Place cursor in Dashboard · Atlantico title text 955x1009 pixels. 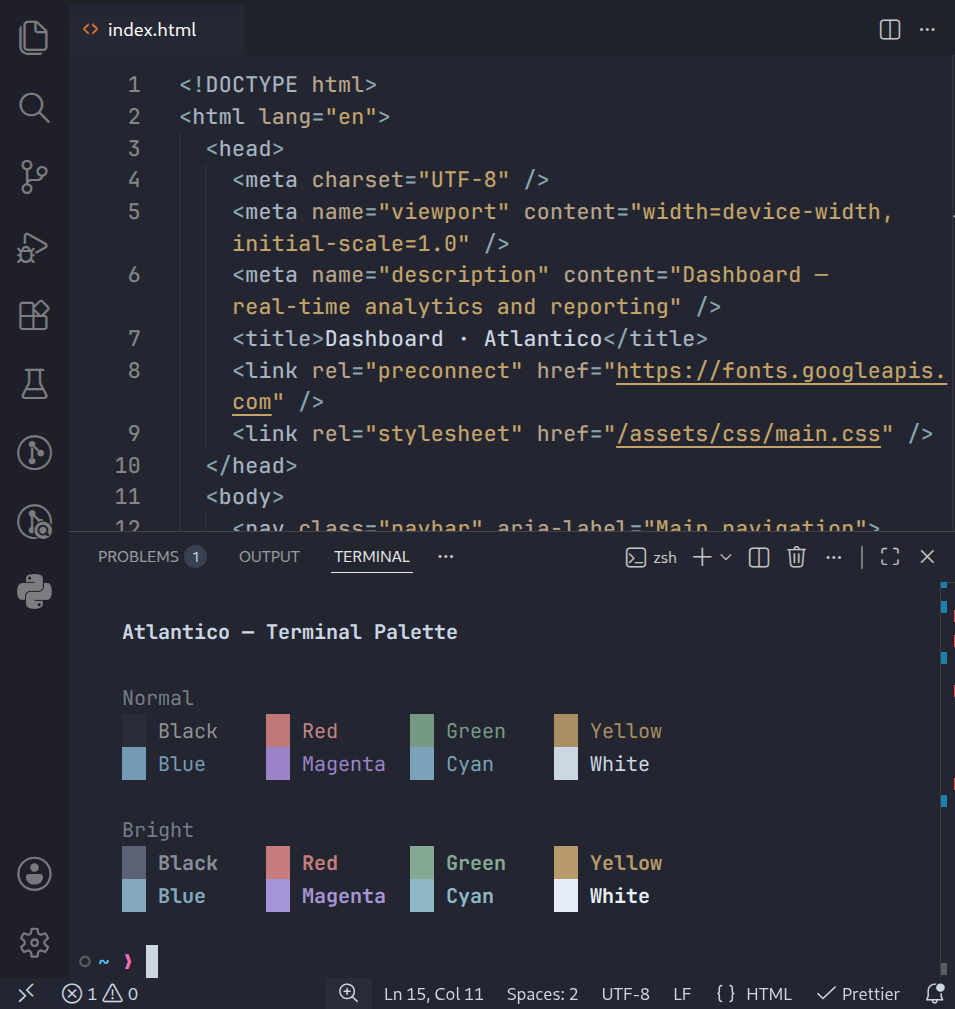pyautogui.click(x=463, y=338)
